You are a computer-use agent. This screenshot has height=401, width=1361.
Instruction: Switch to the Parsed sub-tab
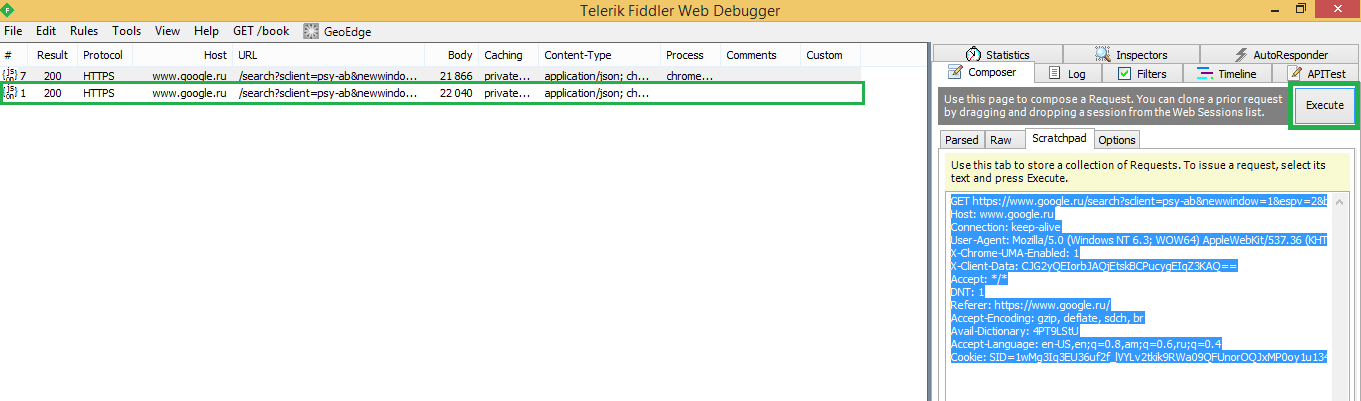pos(962,140)
